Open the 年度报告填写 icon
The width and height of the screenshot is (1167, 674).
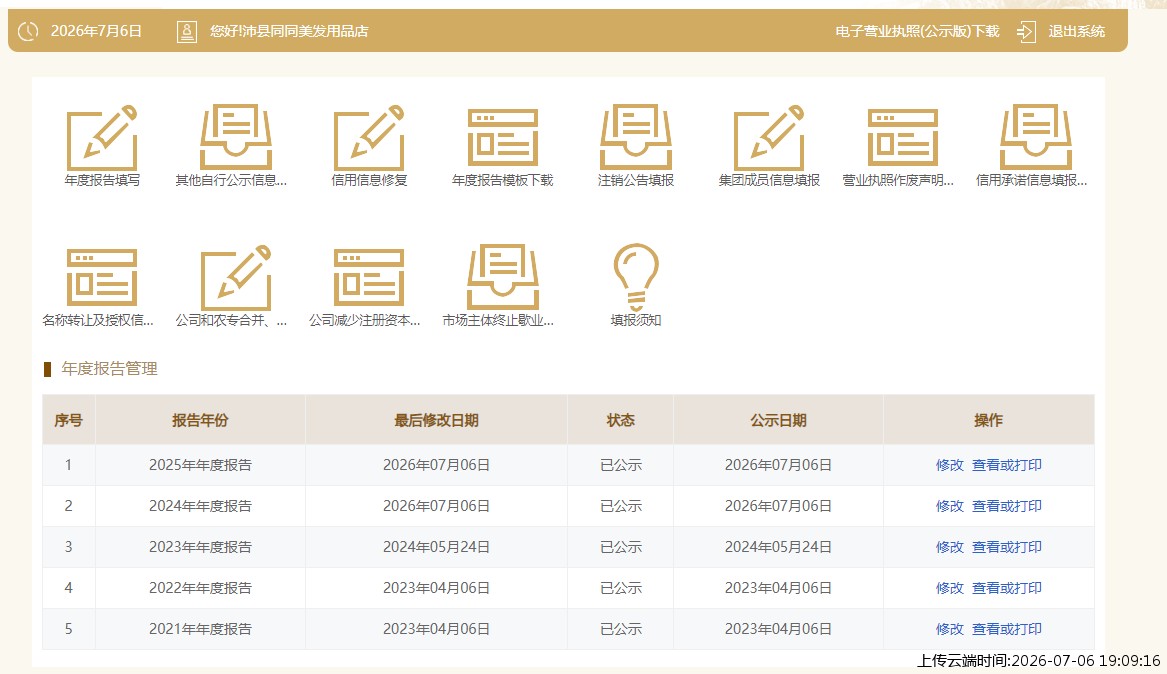click(x=102, y=138)
